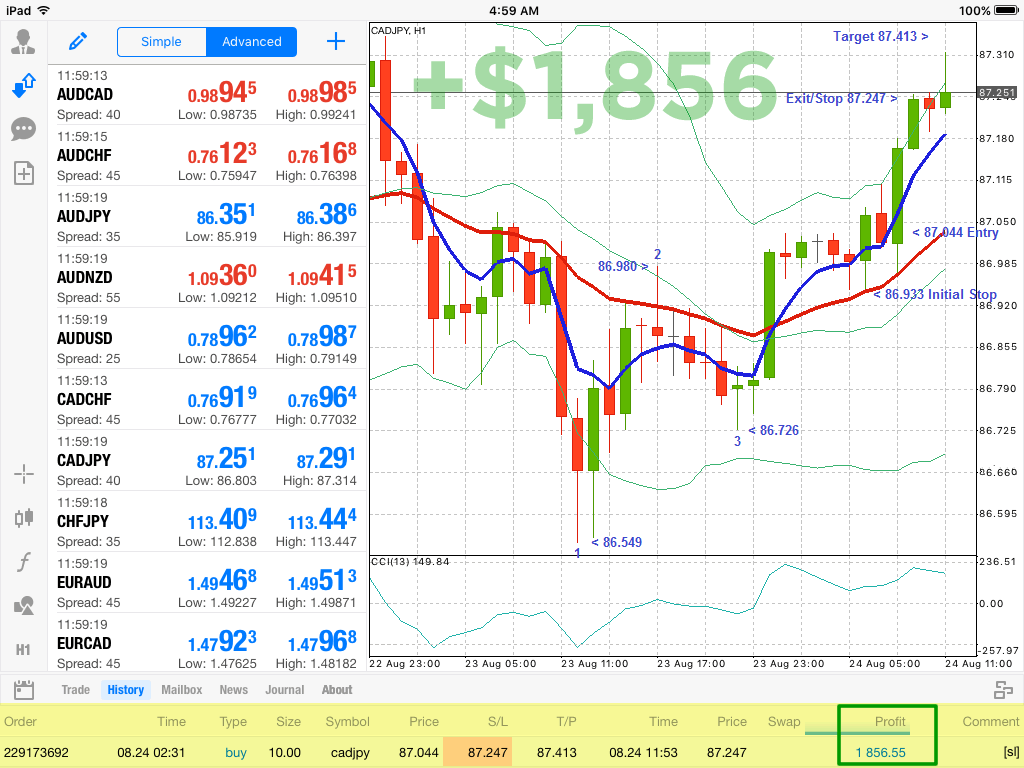Screen dimensions: 1024x768
Task: Open the drawing objects shapes icon
Action: click(24, 606)
